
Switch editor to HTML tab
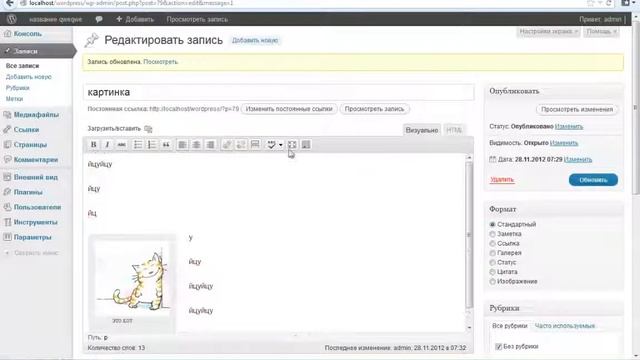pos(454,130)
